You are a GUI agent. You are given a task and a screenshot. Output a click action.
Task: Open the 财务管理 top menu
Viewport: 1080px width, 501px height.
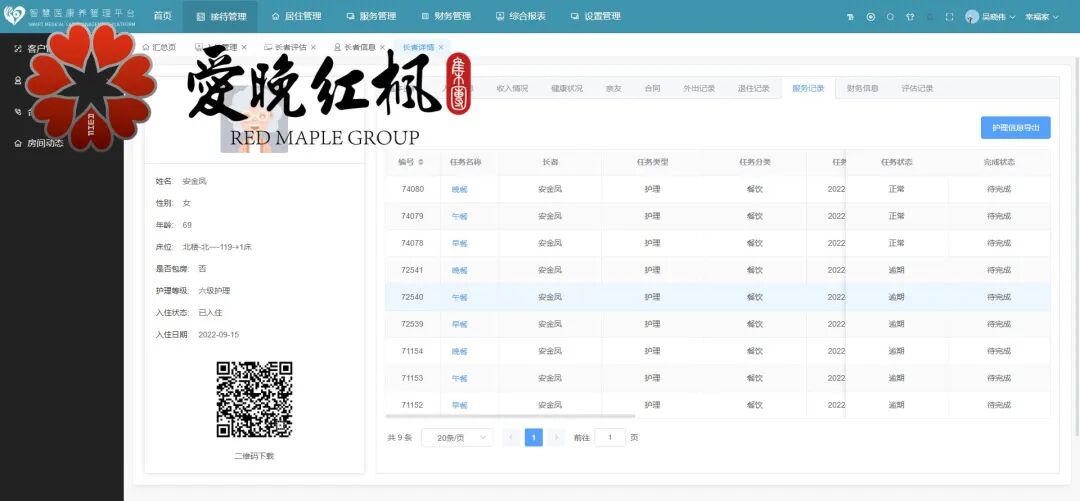point(446,16)
